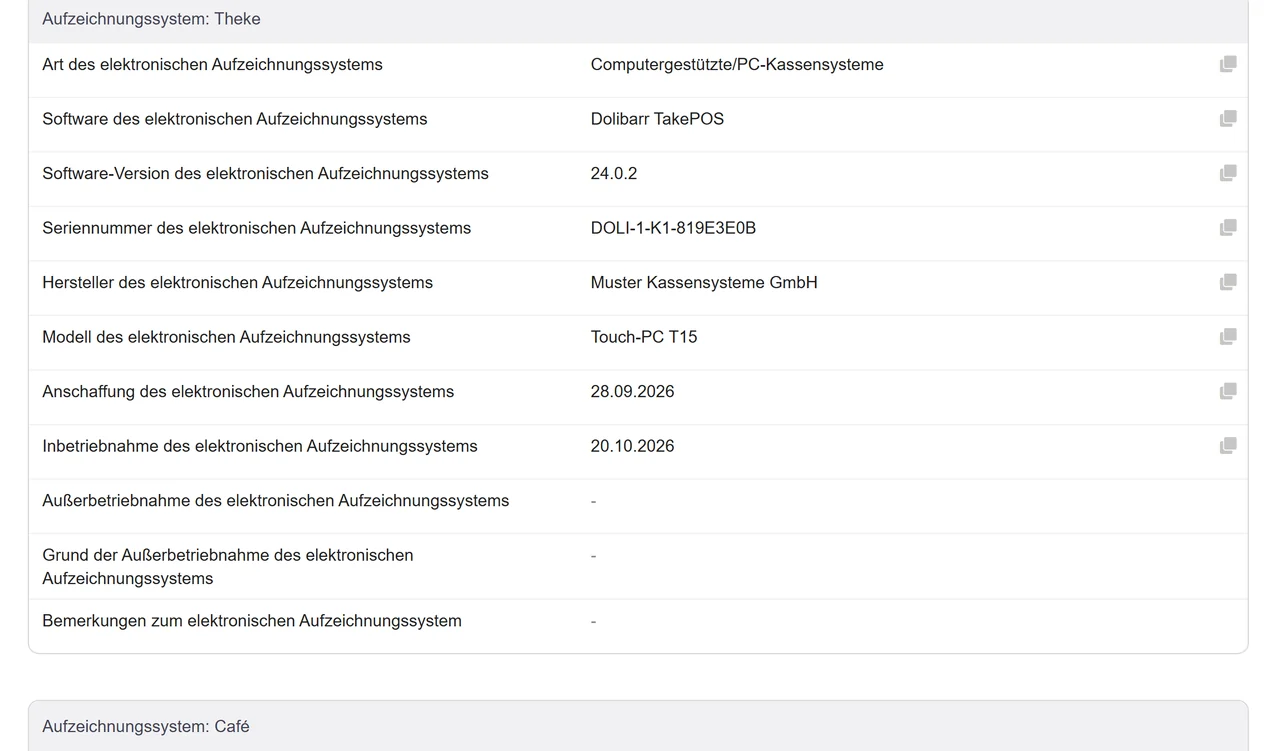Copy the serial number DOLI-1-K1-819E3E0B
This screenshot has height=751, width=1280.
pos(1228,228)
